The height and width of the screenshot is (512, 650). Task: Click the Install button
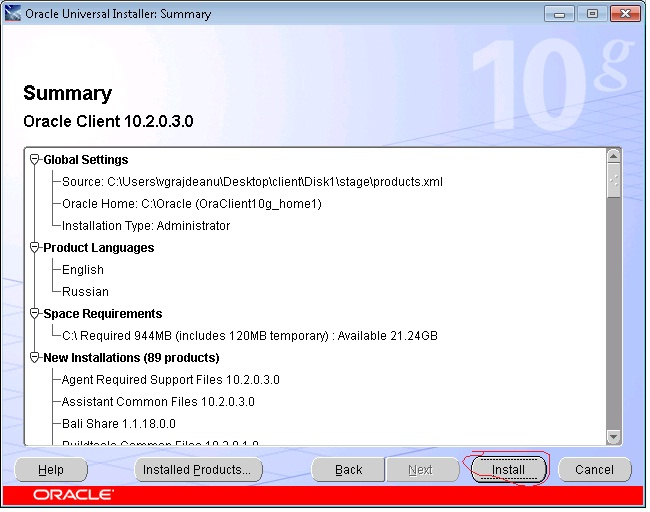pyautogui.click(x=508, y=470)
